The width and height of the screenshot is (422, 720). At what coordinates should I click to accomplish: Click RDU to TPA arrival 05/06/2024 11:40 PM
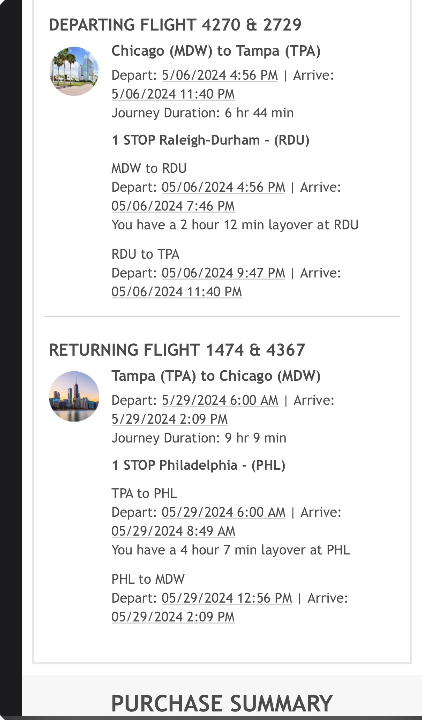point(176,292)
